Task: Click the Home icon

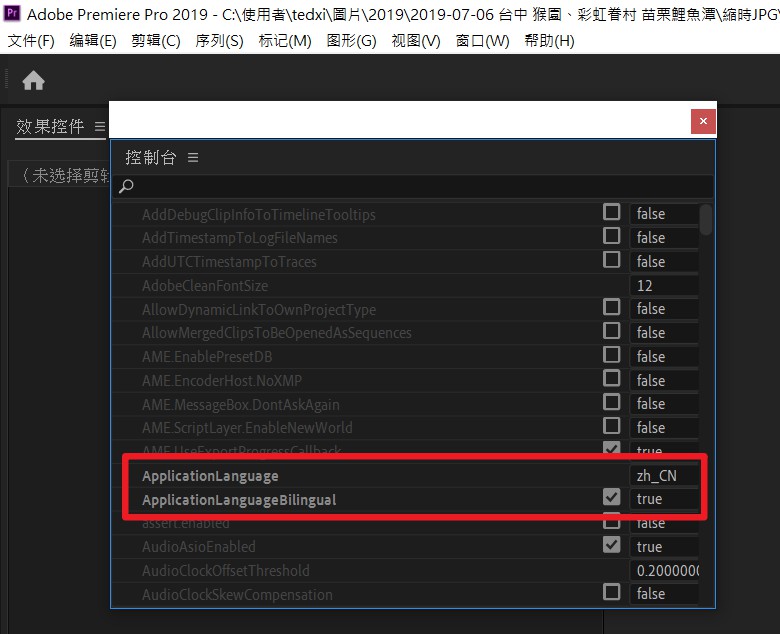Action: pyautogui.click(x=33, y=81)
